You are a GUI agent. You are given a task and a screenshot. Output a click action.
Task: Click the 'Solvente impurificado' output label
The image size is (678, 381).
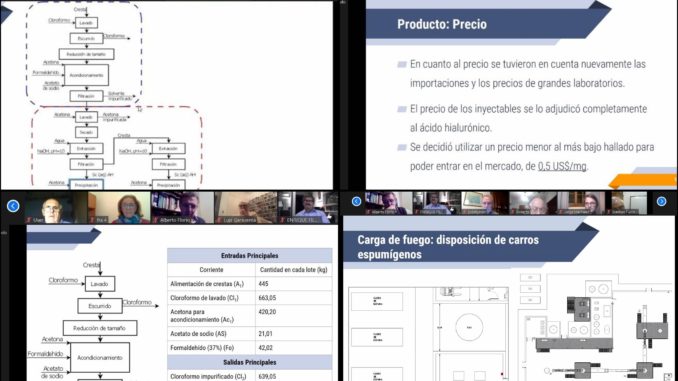pyautogui.click(x=119, y=96)
